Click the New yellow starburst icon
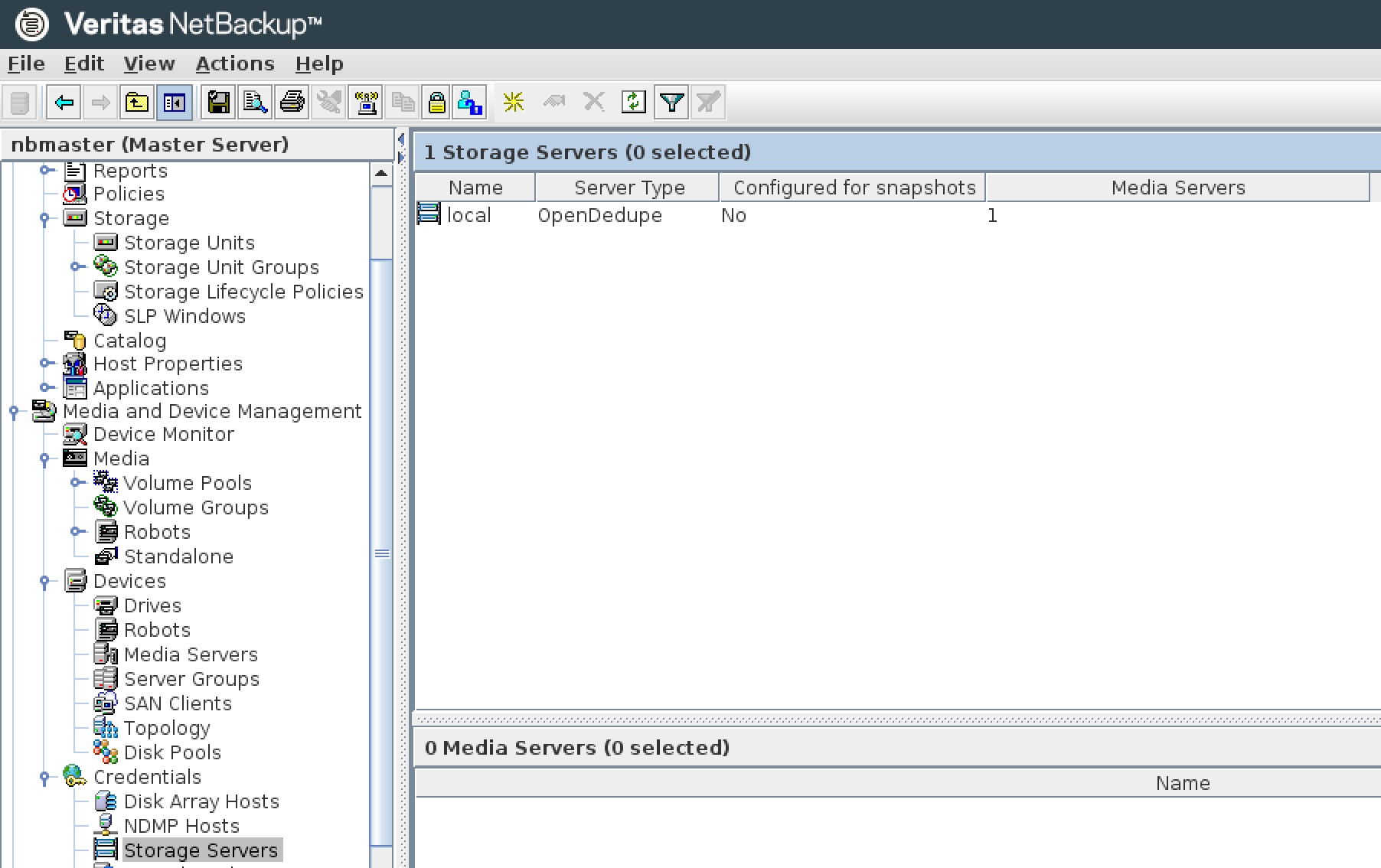 coord(514,102)
